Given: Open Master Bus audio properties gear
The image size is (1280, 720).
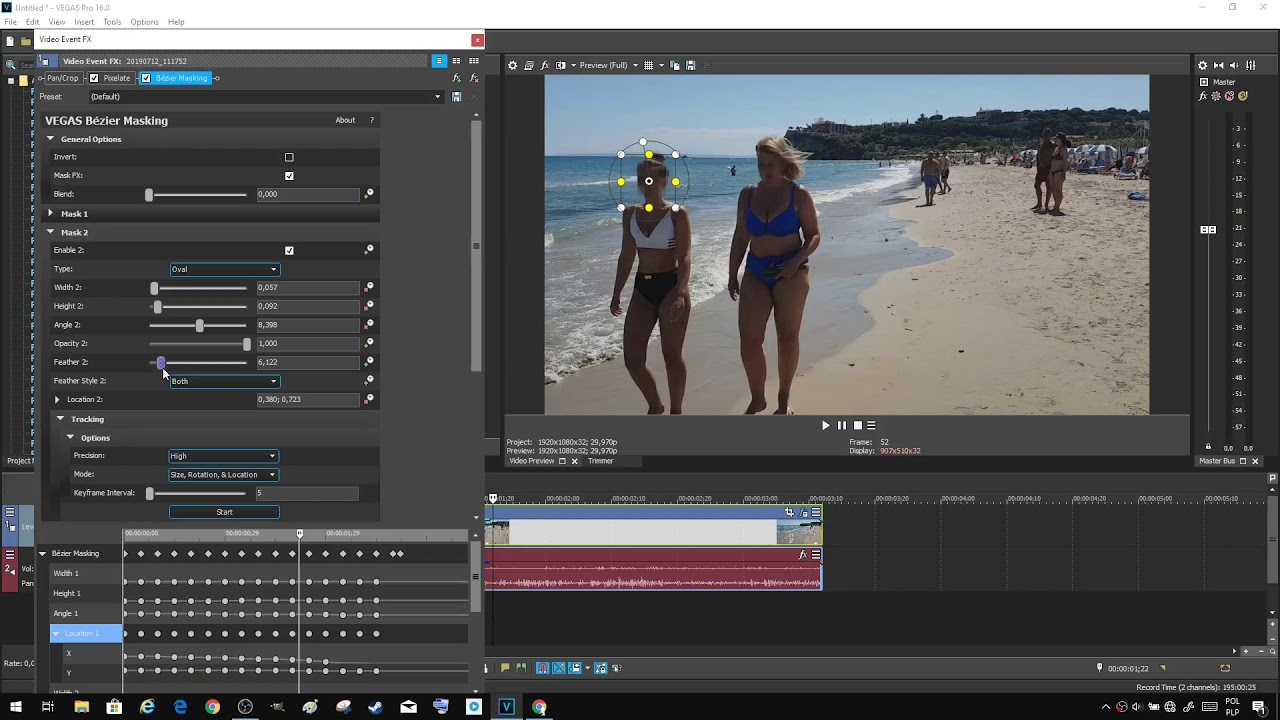Looking at the screenshot, I should pyautogui.click(x=1203, y=65).
